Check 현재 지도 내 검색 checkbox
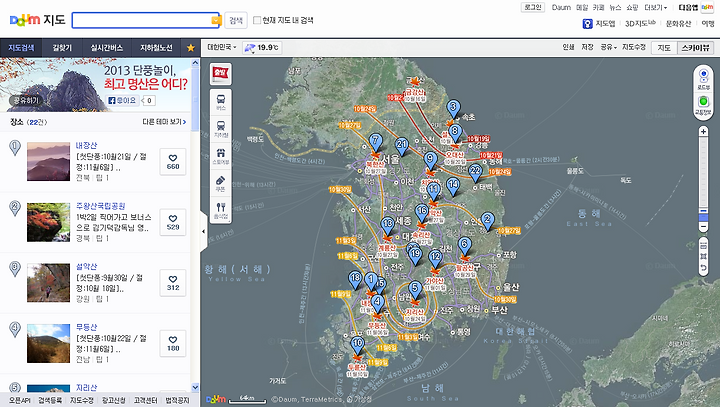This screenshot has width=720, height=407. 257,20
